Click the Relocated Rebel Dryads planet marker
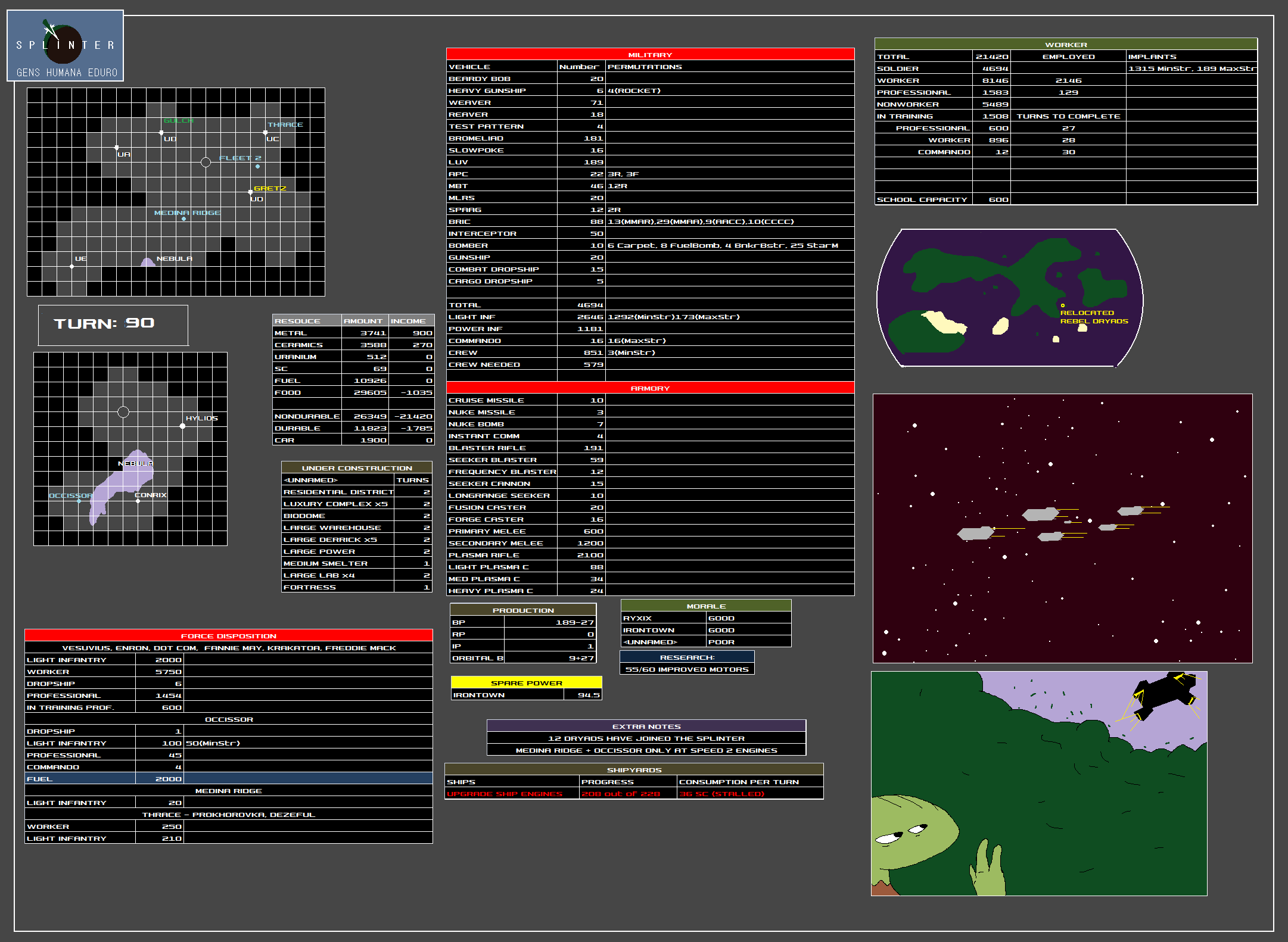Image resolution: width=1288 pixels, height=942 pixels. tap(1063, 305)
